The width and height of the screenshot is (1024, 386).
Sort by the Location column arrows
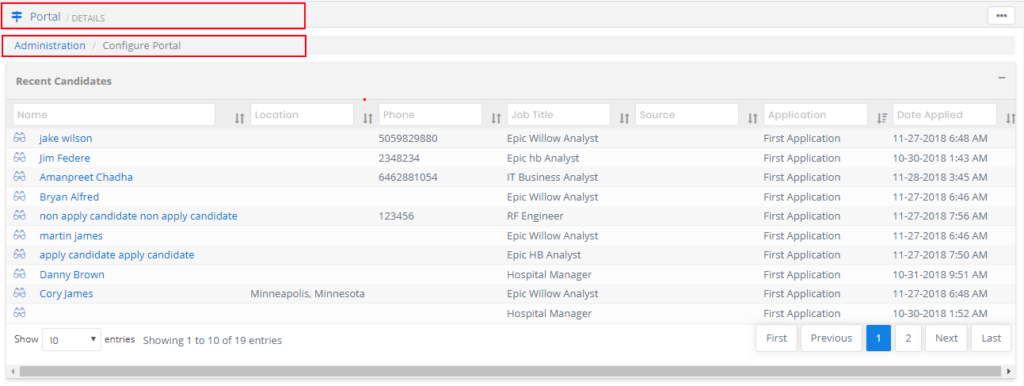coord(368,118)
